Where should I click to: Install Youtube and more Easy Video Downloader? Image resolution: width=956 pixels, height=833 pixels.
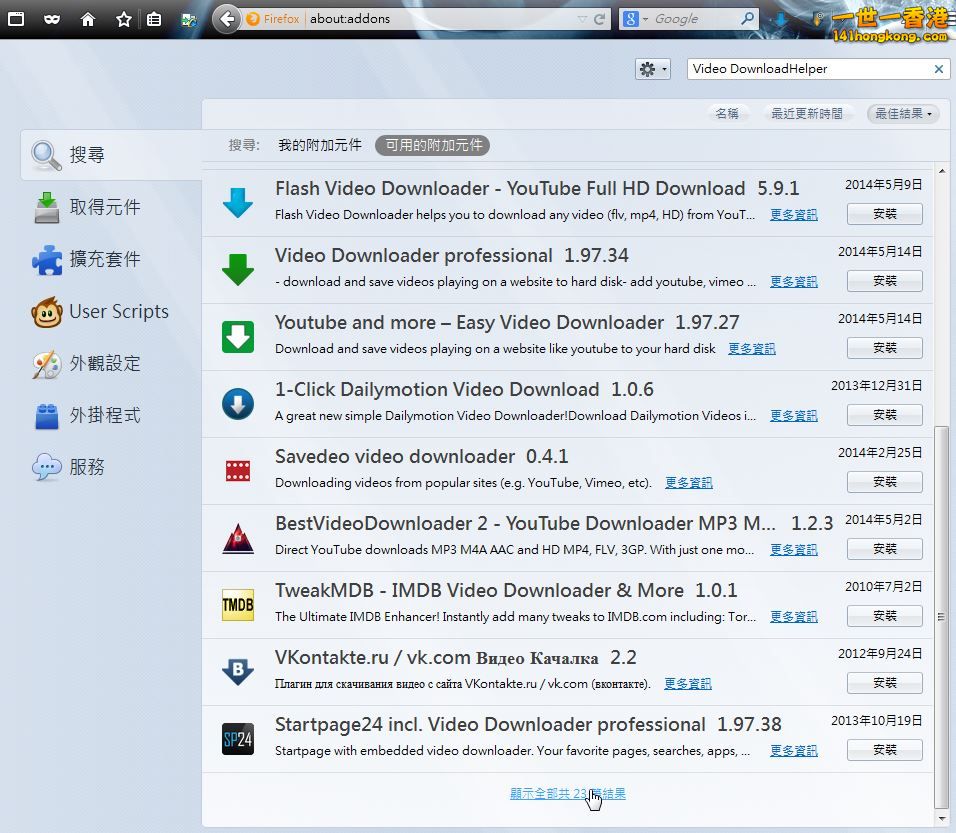point(885,348)
